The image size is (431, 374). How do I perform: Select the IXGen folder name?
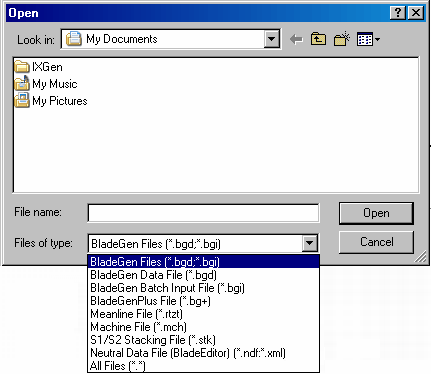tap(47, 67)
